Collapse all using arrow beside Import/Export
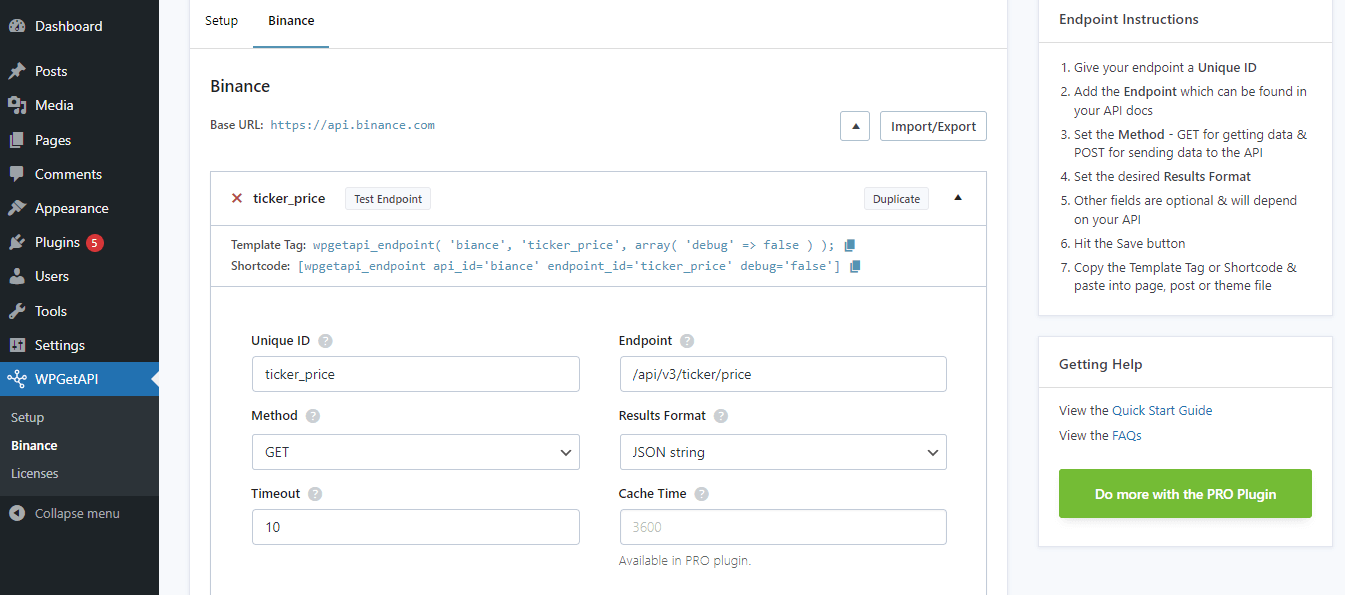Viewport: 1345px width, 595px height. click(x=854, y=126)
